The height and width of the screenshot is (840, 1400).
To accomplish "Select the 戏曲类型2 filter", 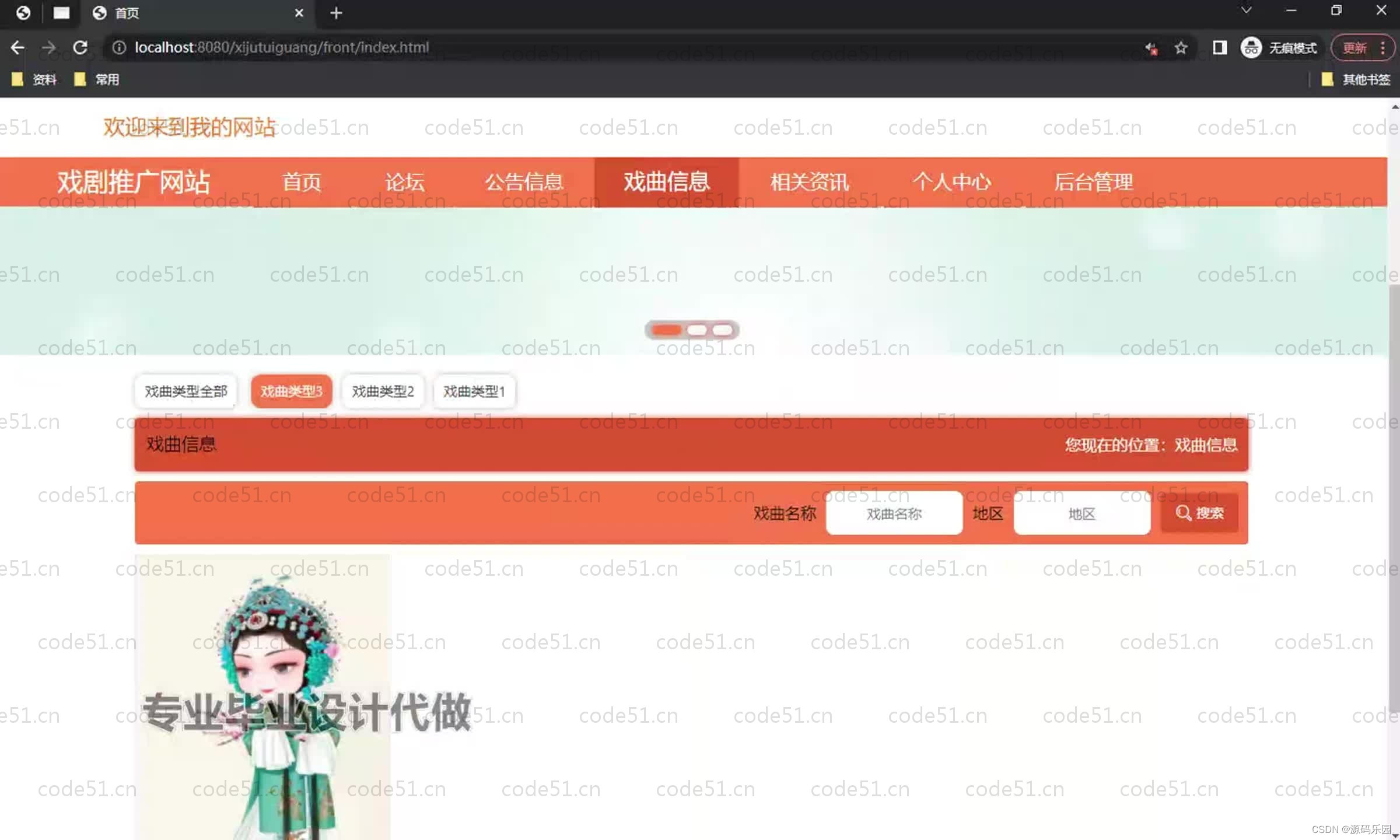I will [x=383, y=391].
